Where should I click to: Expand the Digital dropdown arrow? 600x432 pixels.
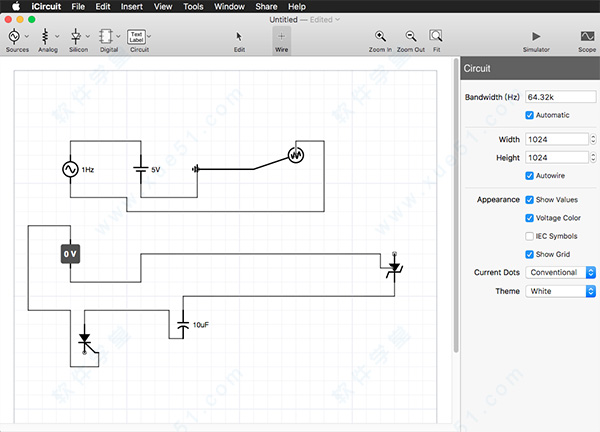click(x=118, y=36)
